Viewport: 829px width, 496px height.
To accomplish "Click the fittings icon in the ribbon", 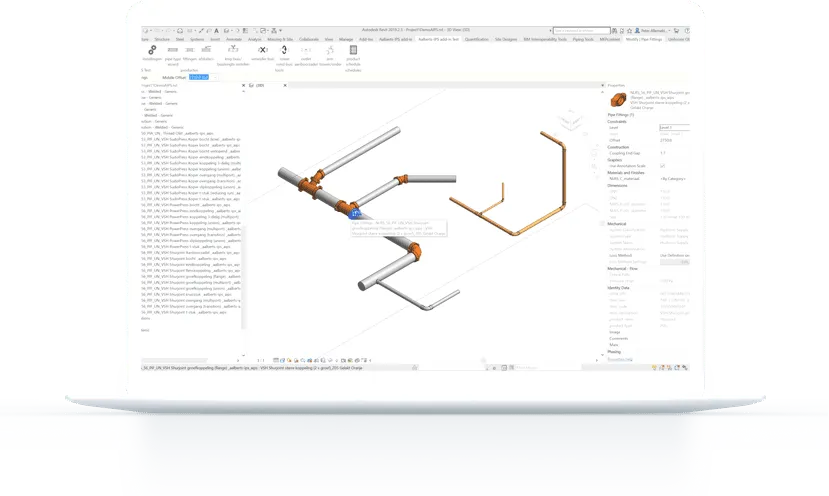I will pos(190,50).
